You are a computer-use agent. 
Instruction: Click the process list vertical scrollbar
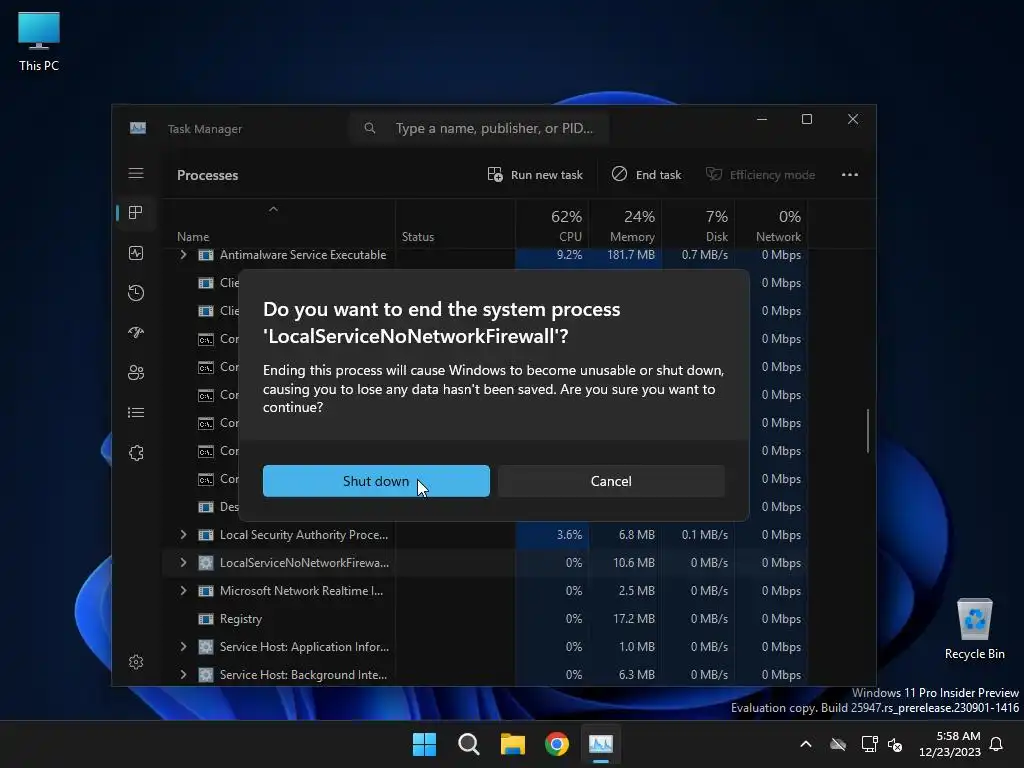pyautogui.click(x=868, y=431)
